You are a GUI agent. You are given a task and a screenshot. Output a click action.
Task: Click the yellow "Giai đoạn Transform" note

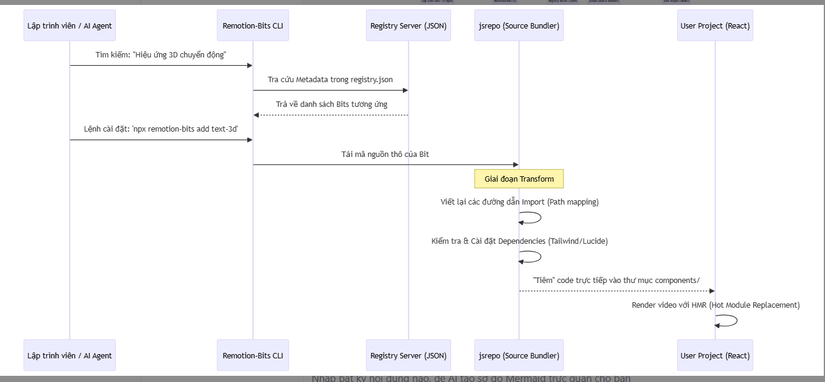pyautogui.click(x=519, y=179)
